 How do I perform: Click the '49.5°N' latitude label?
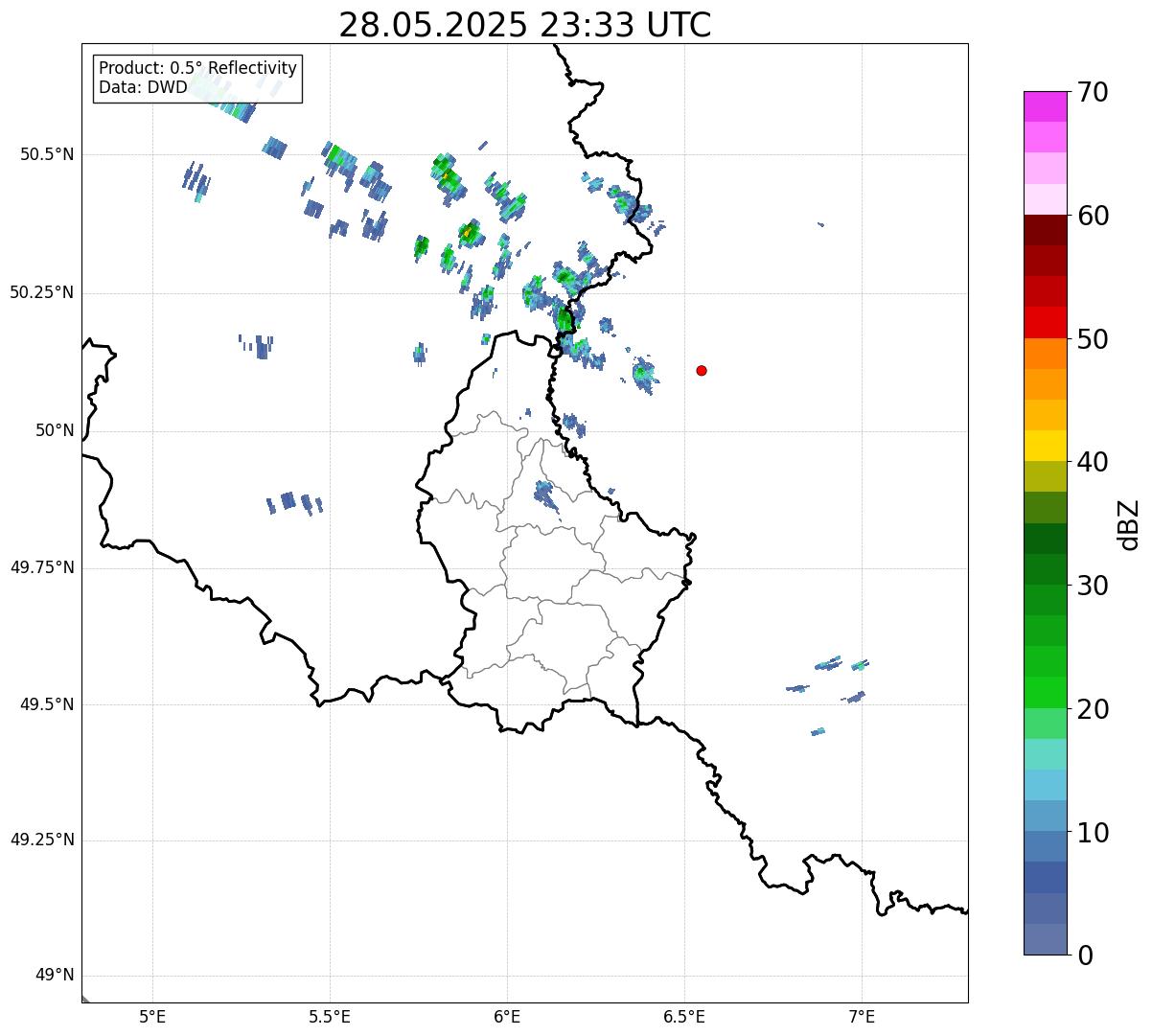pyautogui.click(x=47, y=704)
